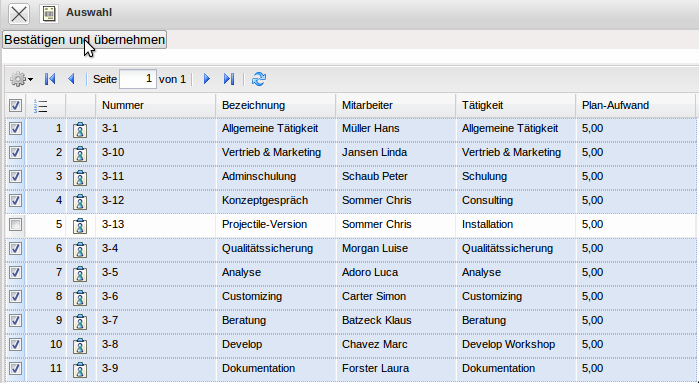Open the calculator icon beside Auswahl
This screenshot has height=383, width=699.
tap(49, 13)
